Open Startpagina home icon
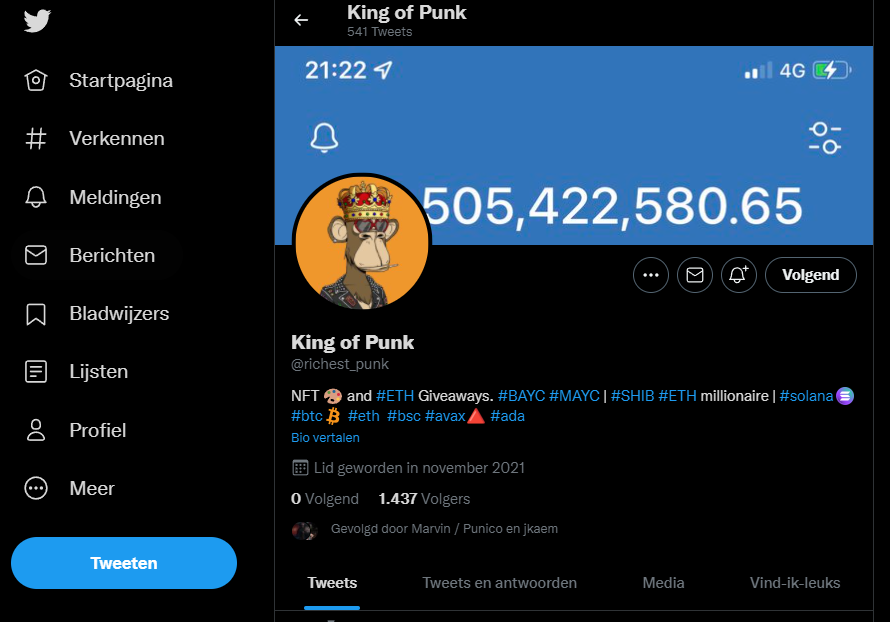 (x=36, y=80)
